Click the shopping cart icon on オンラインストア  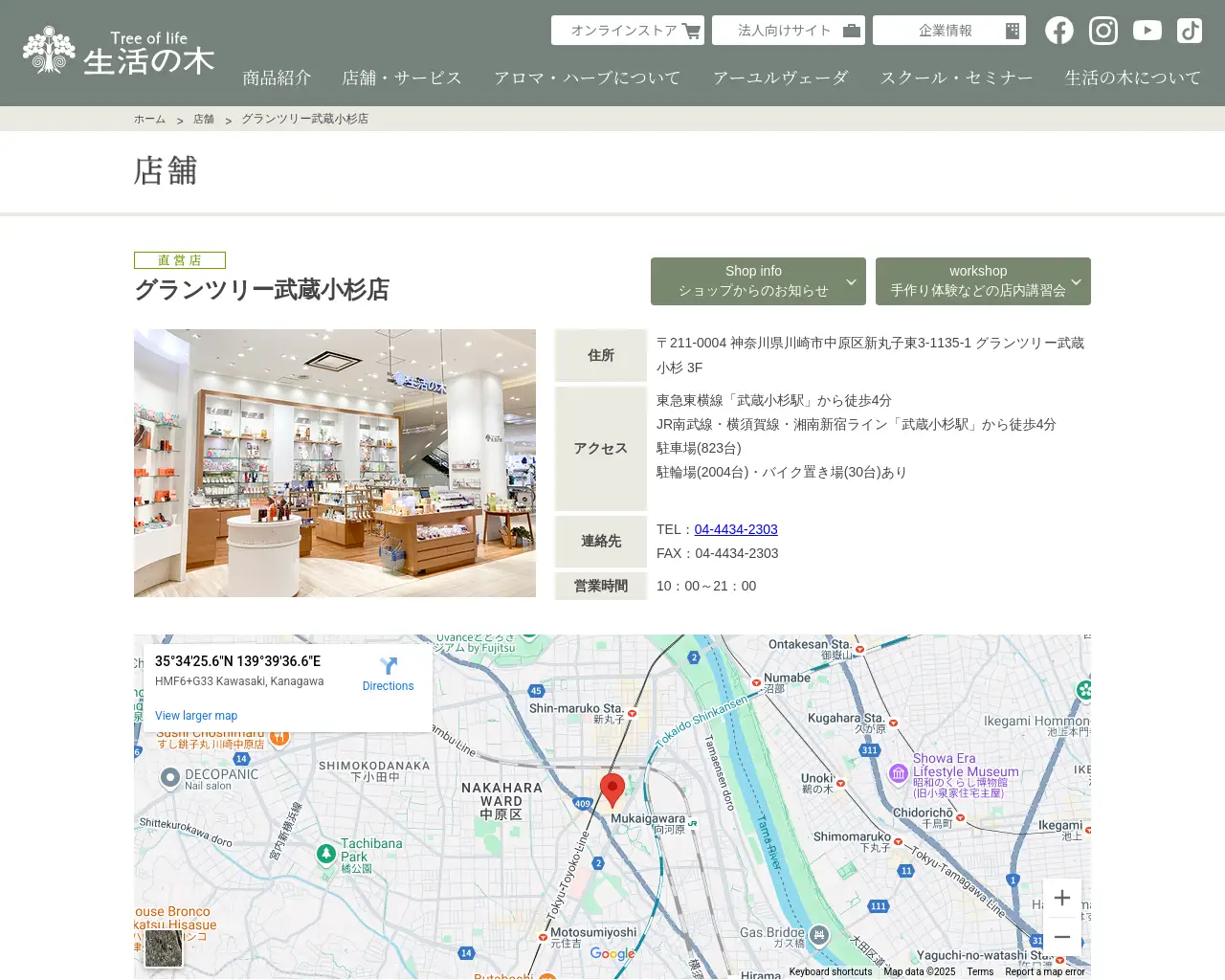coord(691,30)
